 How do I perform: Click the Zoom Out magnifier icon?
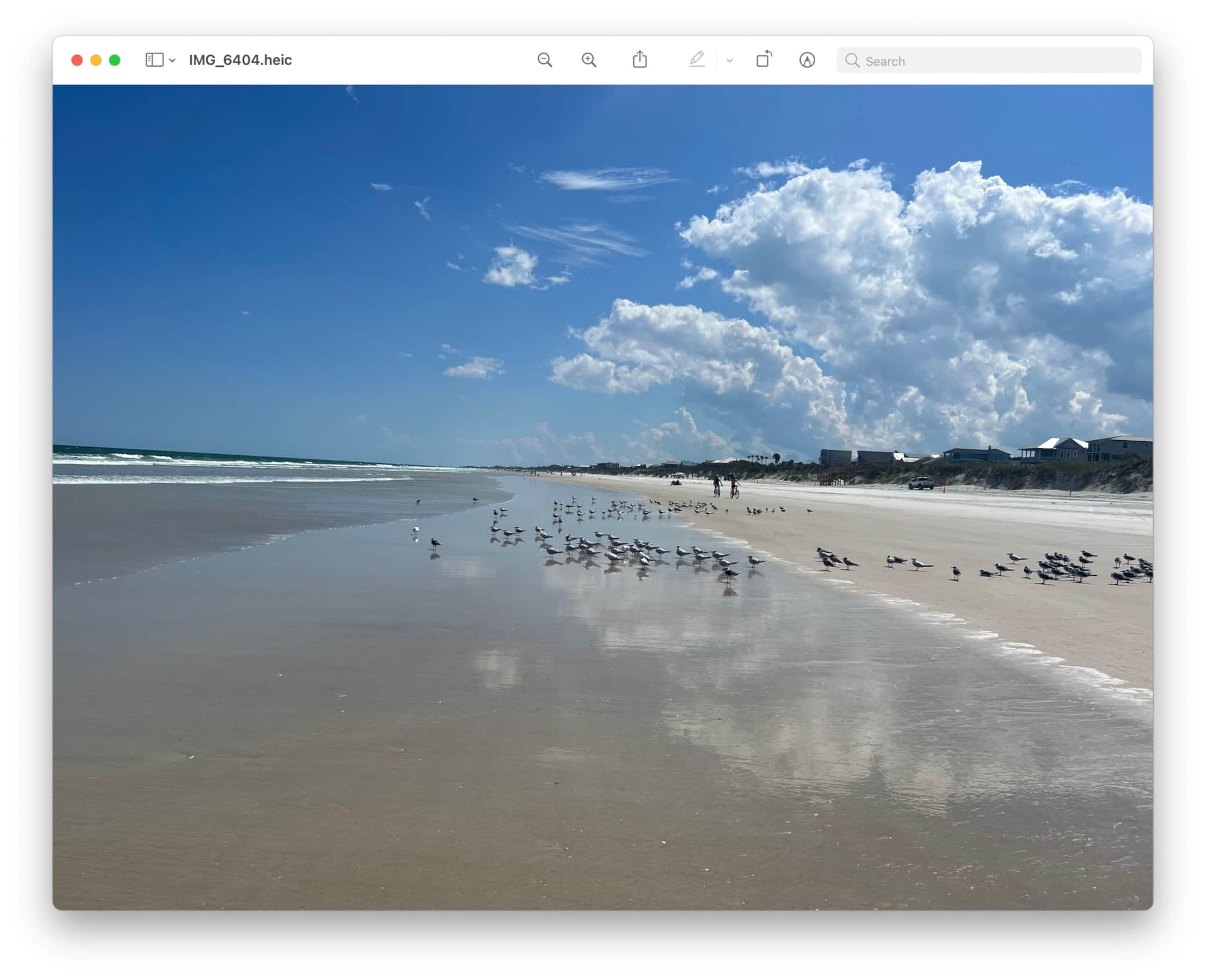pos(544,60)
